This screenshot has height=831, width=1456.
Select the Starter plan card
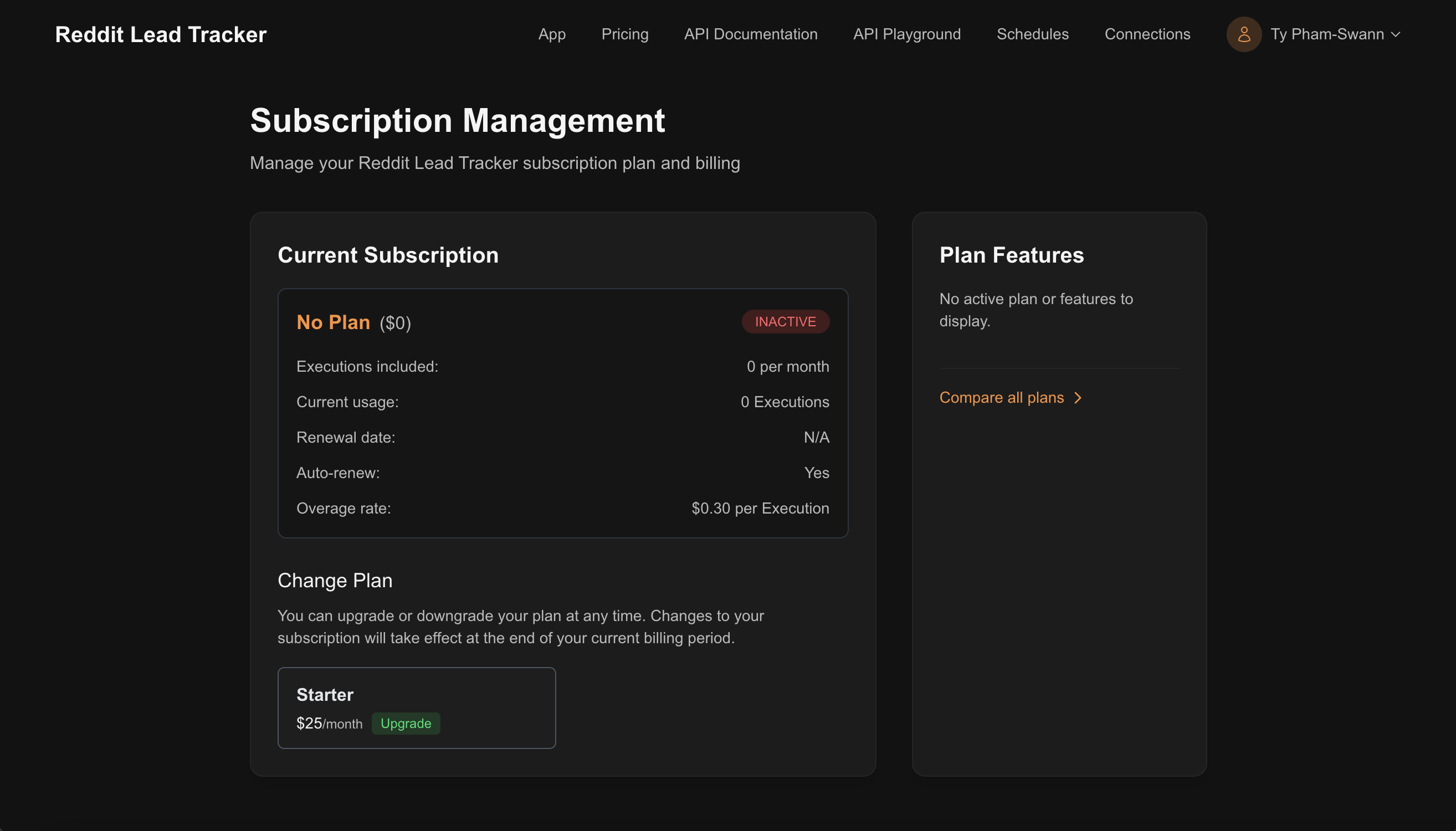pos(416,706)
